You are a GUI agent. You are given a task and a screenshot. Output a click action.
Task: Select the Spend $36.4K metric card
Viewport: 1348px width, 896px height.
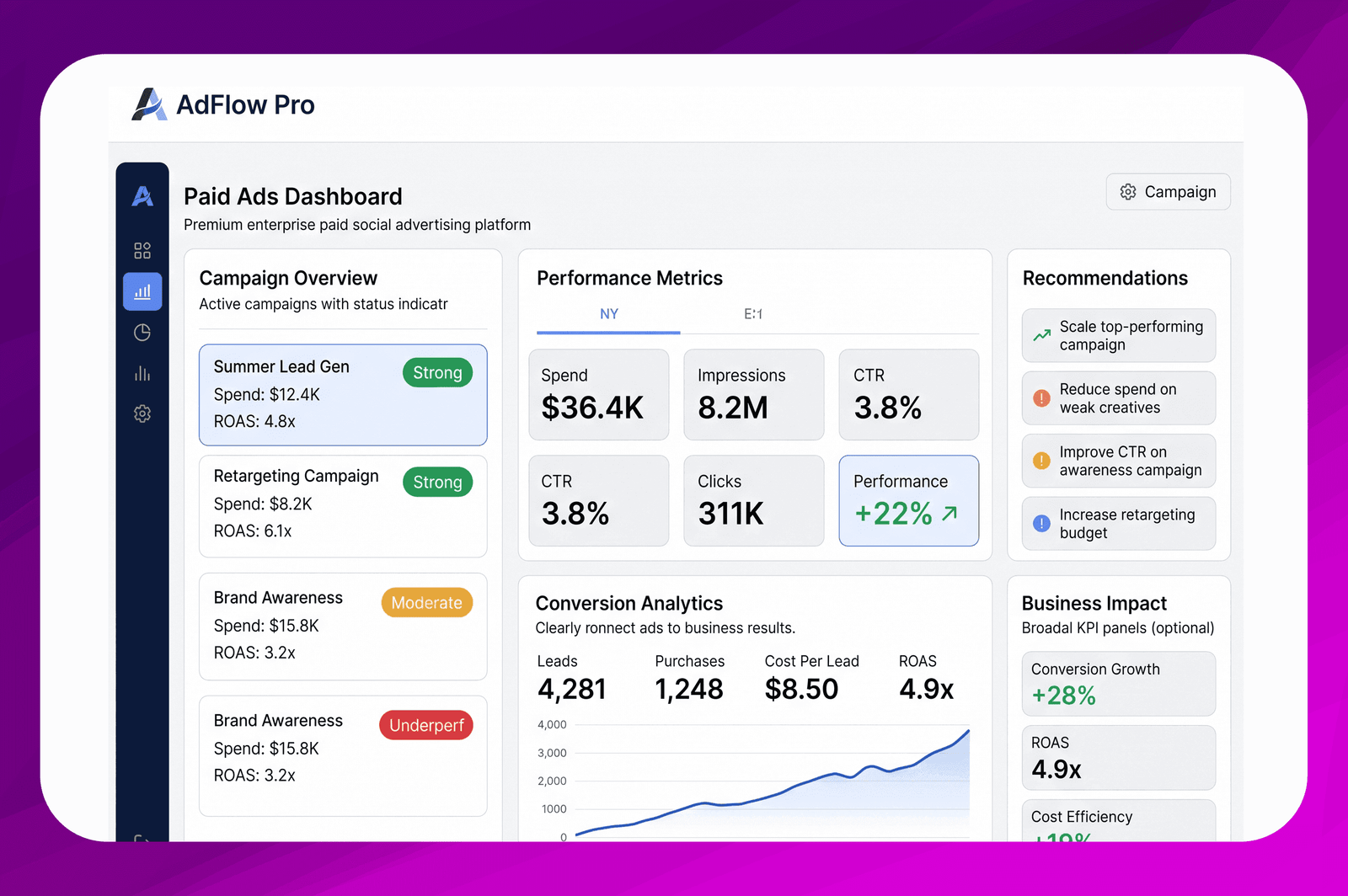[599, 395]
